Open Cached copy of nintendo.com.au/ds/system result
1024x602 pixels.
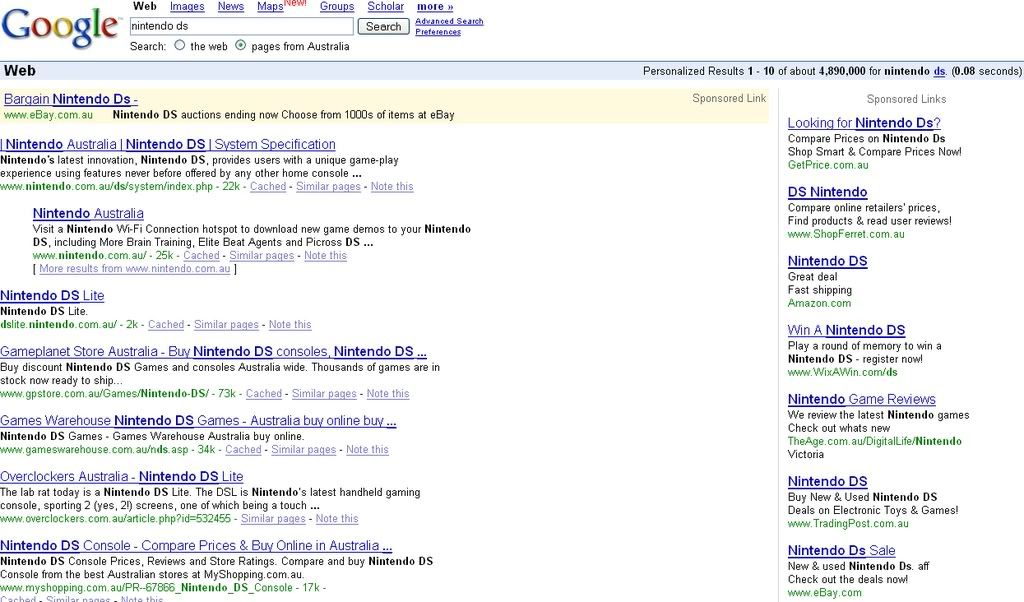268,187
